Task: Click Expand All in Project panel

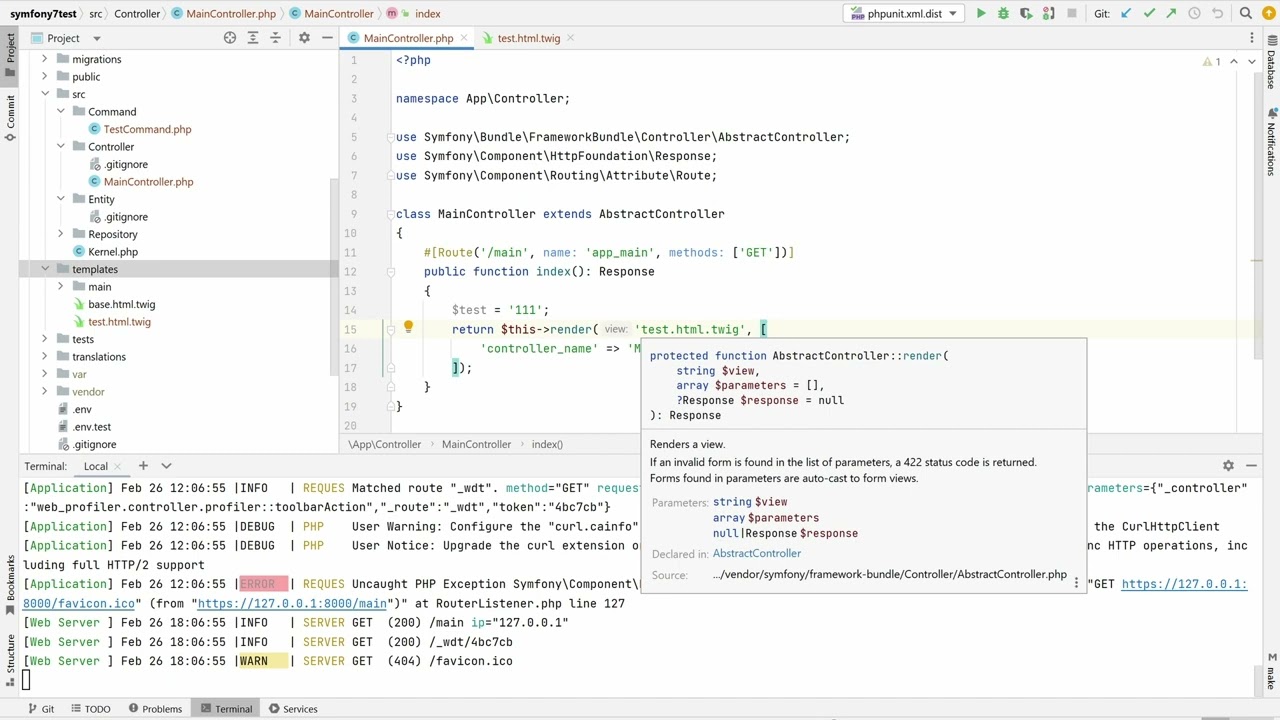Action: (253, 38)
